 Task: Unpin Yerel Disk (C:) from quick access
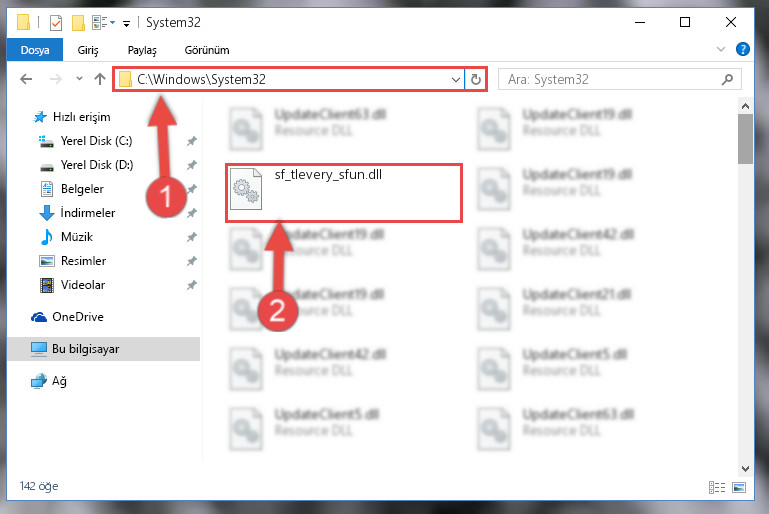pyautogui.click(x=192, y=141)
